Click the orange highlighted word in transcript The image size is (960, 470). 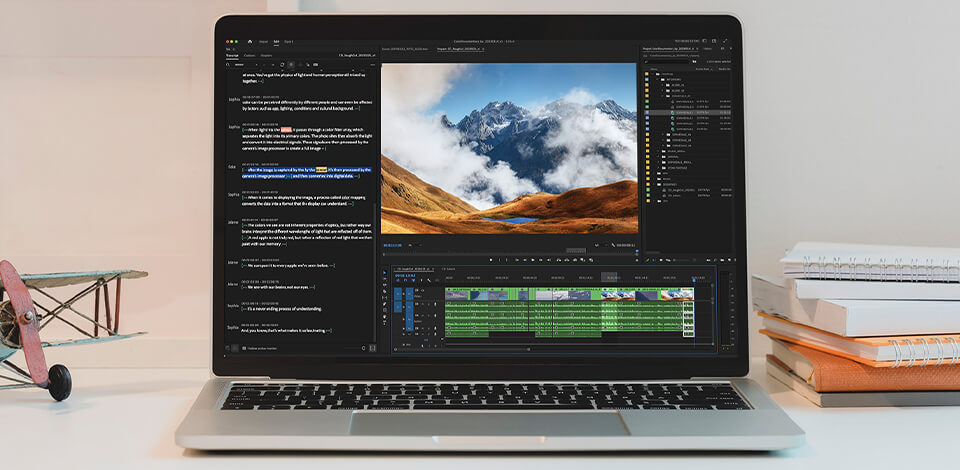click(x=286, y=130)
